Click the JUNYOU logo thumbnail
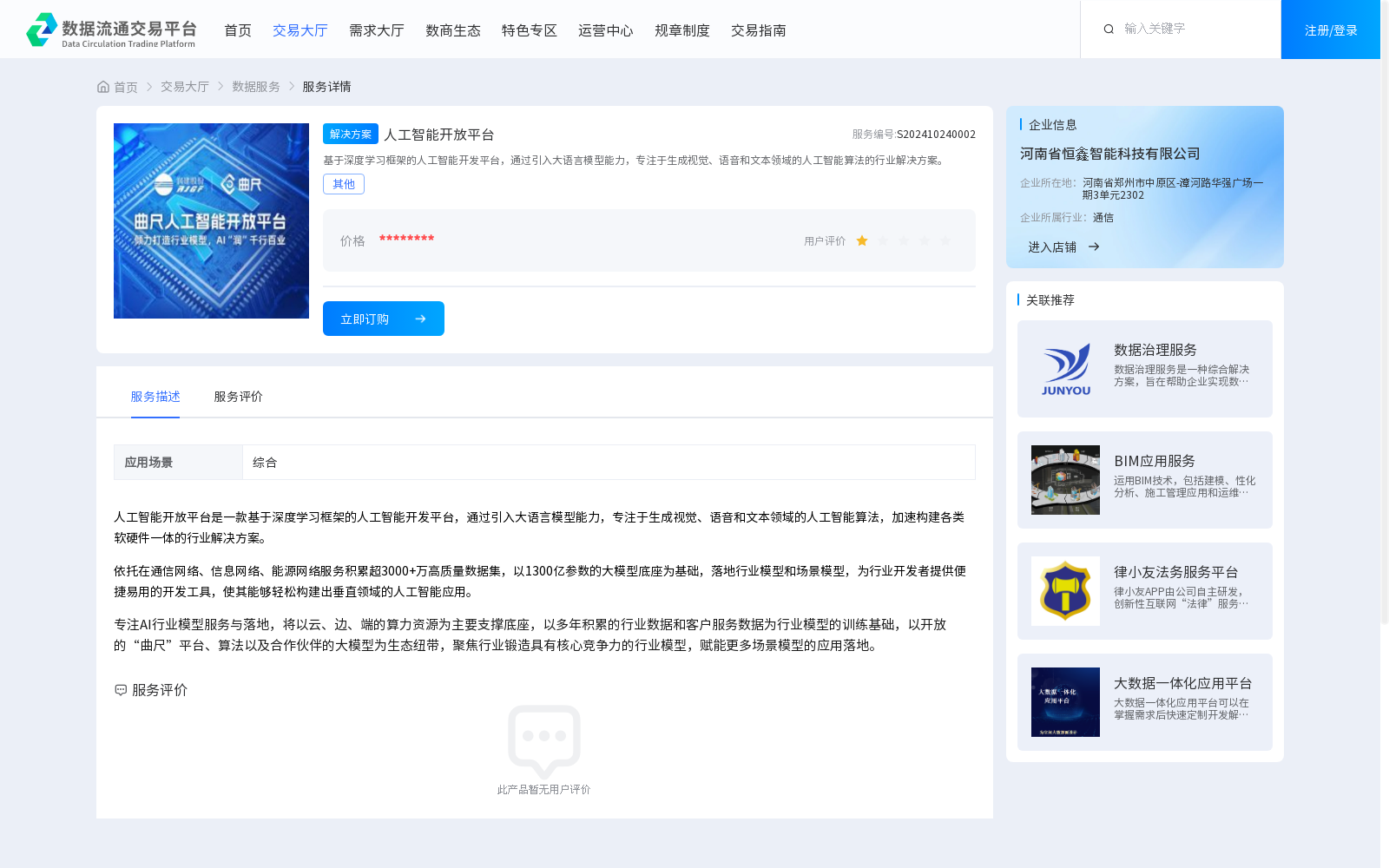The image size is (1389, 868). coord(1065,369)
